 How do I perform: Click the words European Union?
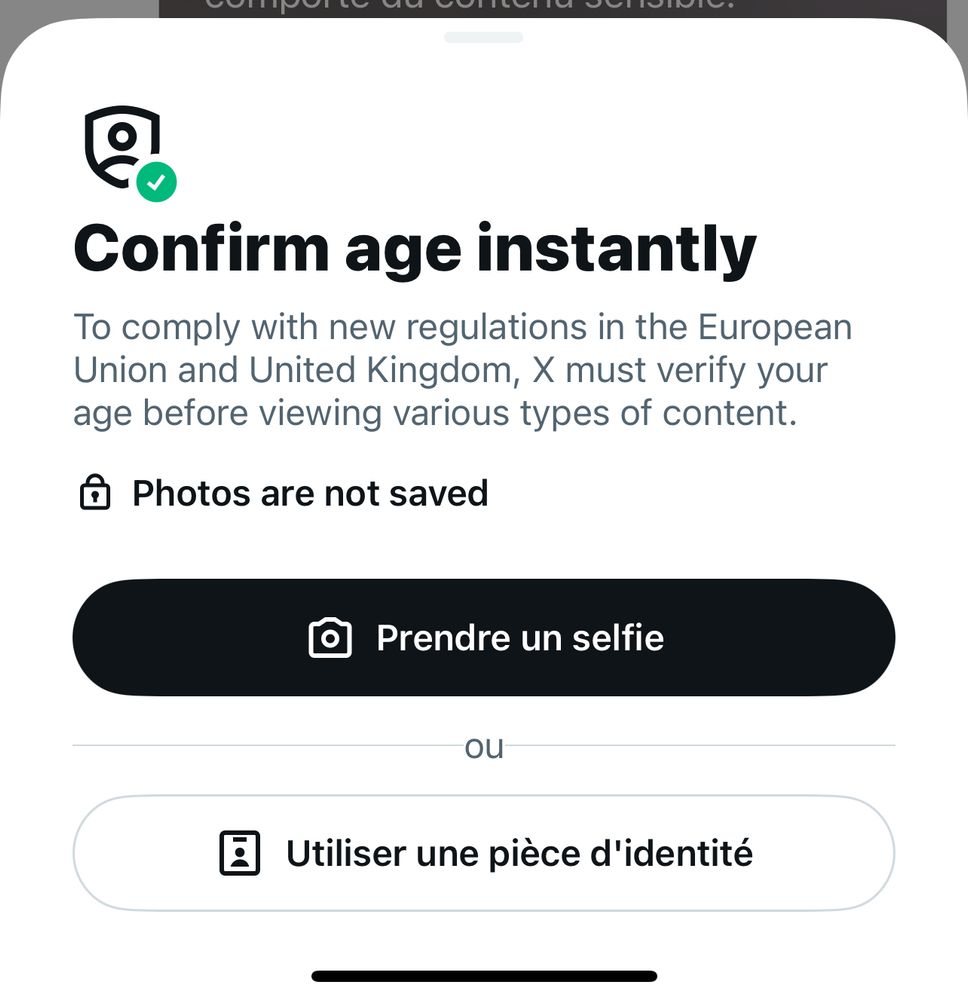point(774,327)
